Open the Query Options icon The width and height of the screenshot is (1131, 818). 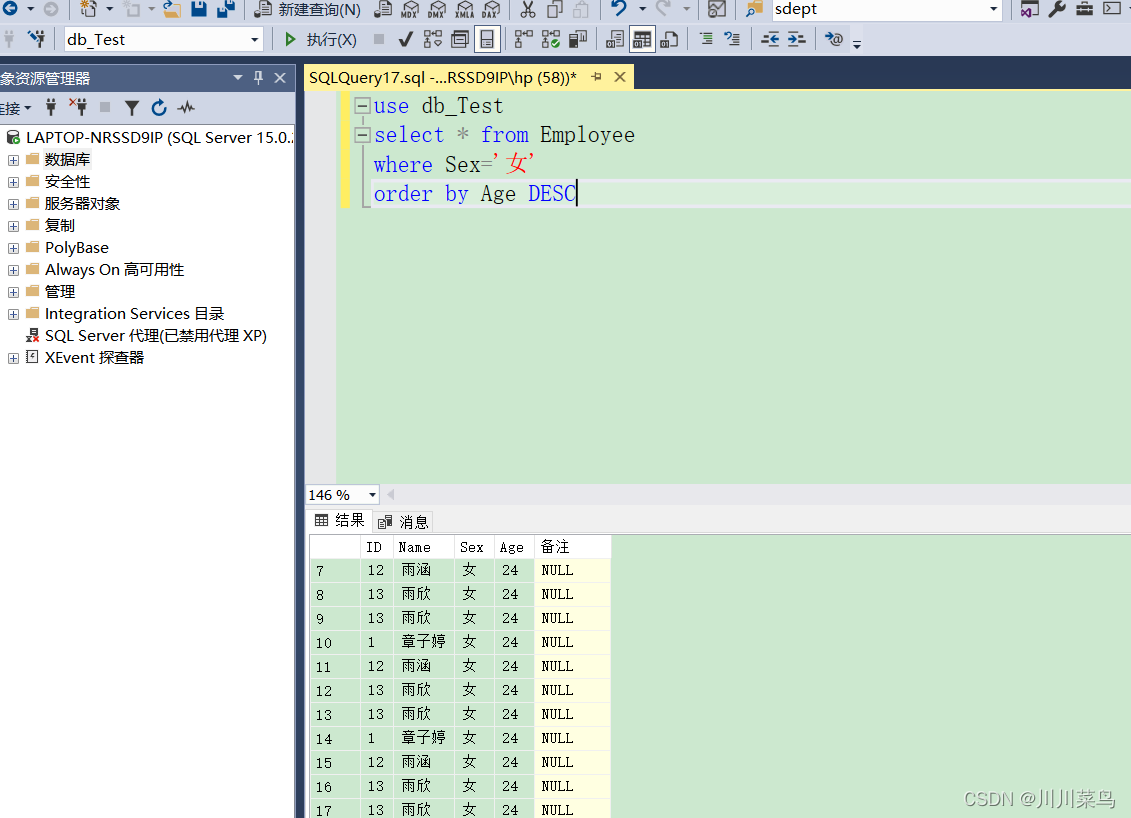pos(459,39)
